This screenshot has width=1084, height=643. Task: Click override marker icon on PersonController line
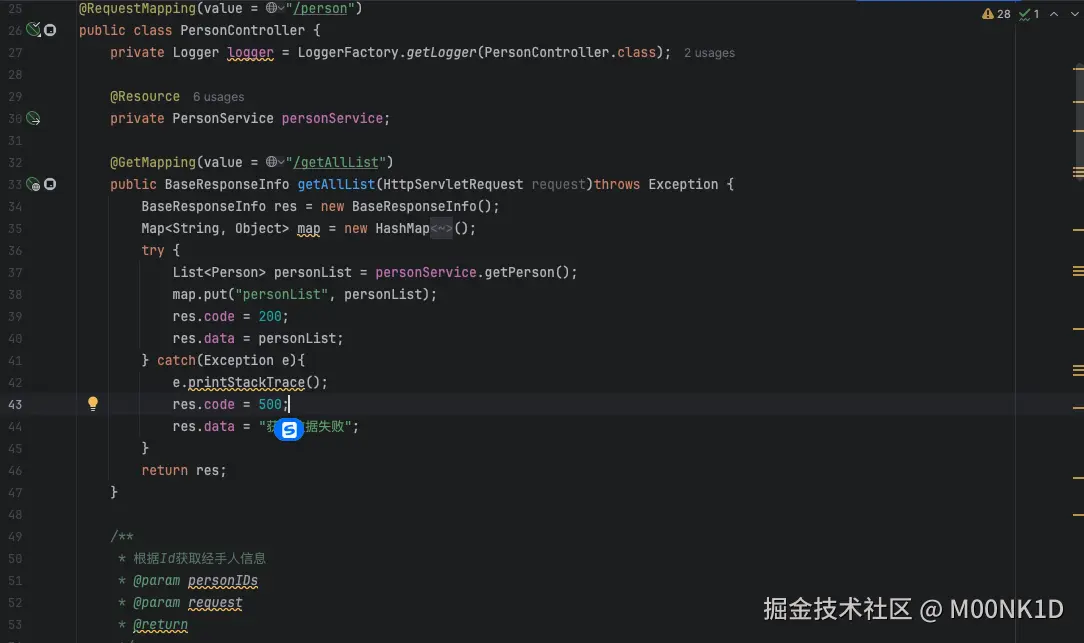click(49, 30)
